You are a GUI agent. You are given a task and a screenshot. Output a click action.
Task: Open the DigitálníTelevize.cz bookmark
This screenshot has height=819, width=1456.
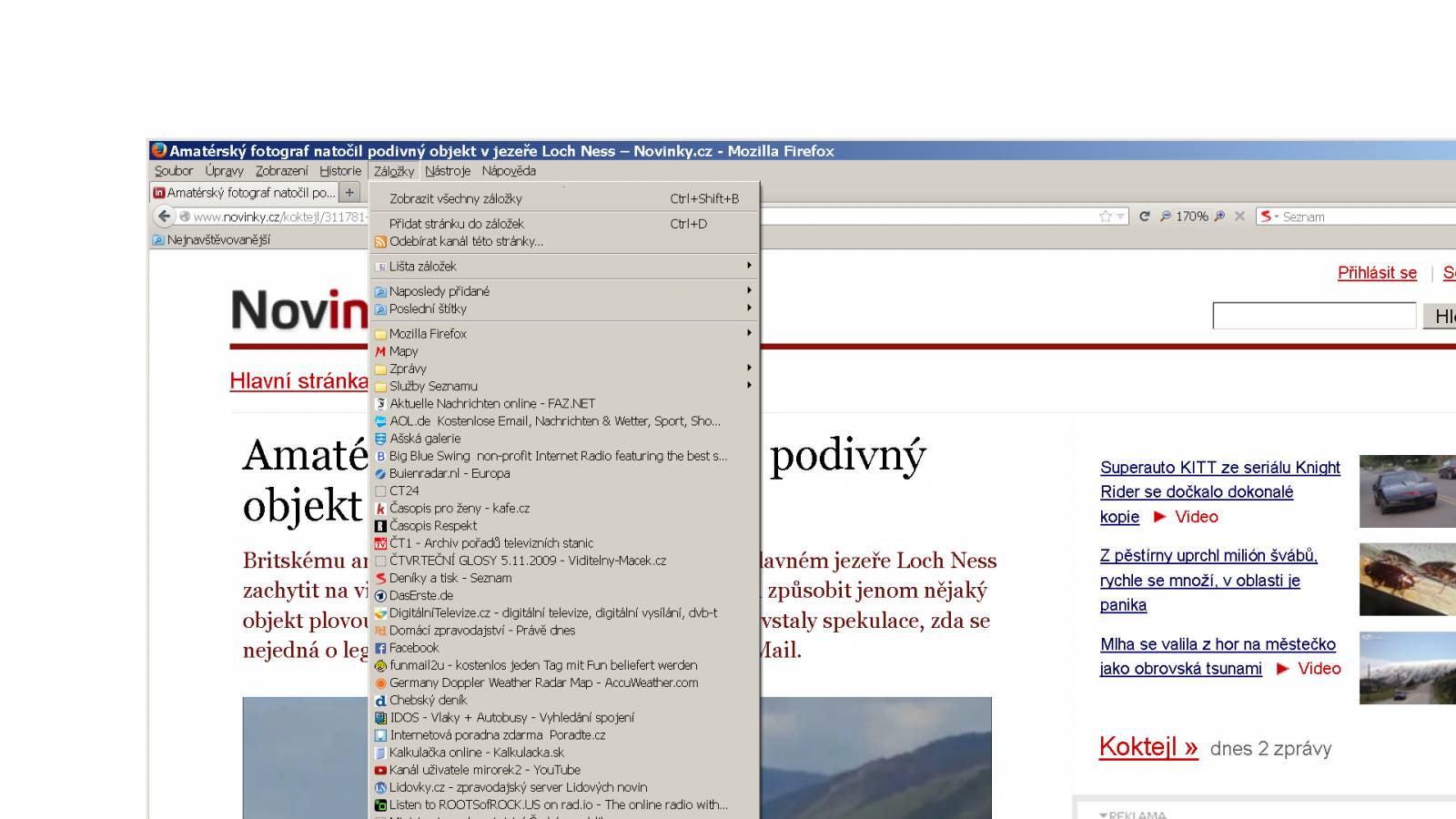564,612
